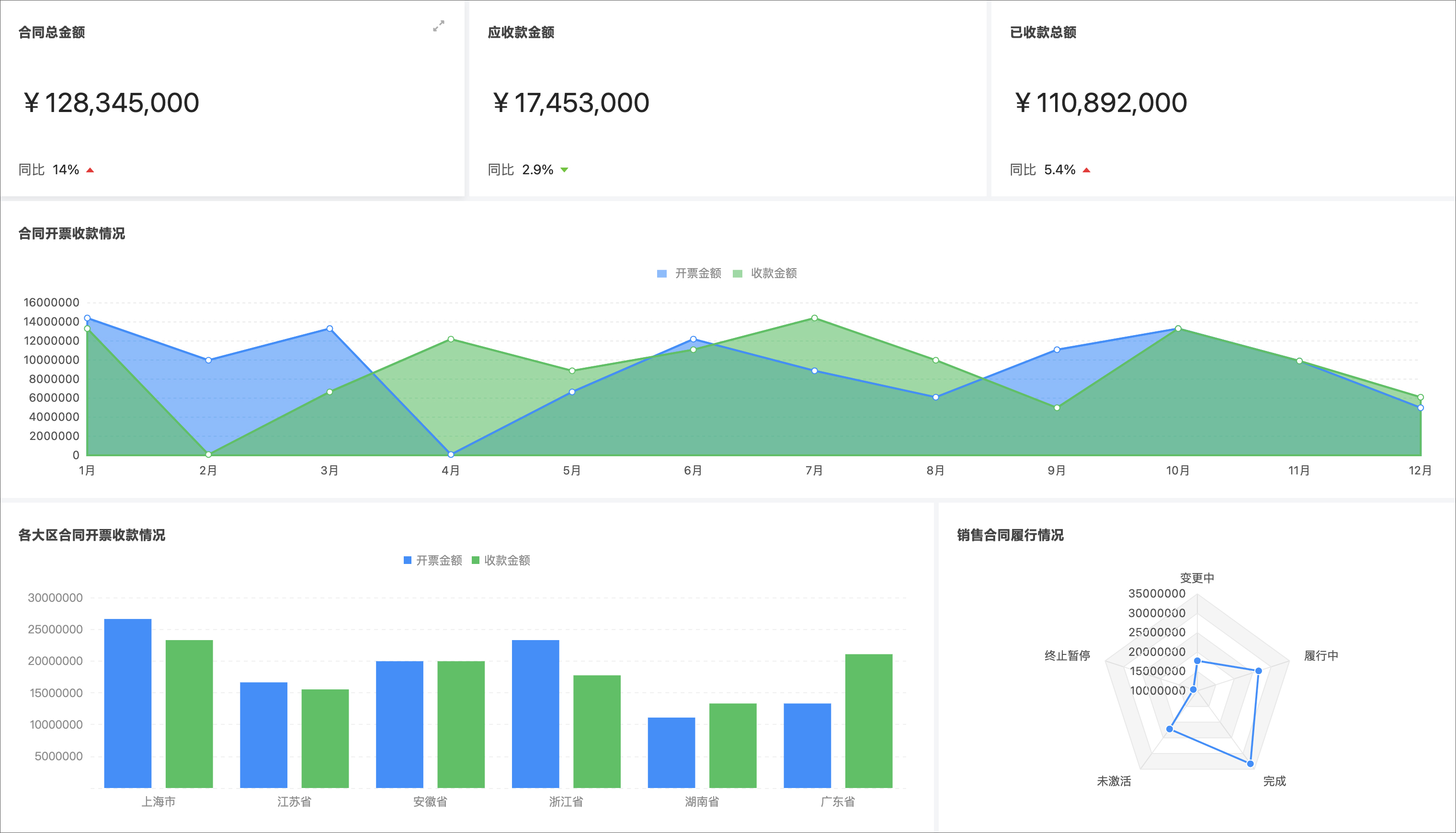This screenshot has width=1456, height=833.
Task: Click the green down arrow beside 2.9%
Action: (564, 170)
